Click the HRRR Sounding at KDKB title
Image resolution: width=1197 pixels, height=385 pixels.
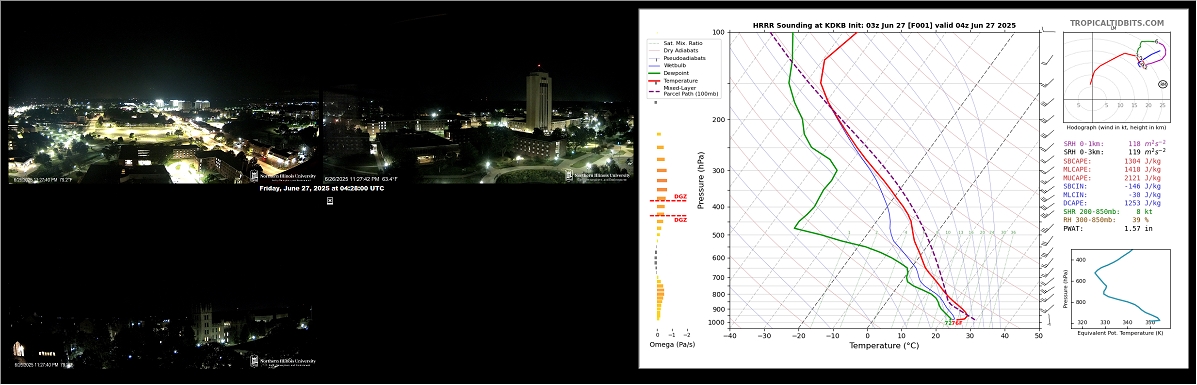[884, 25]
